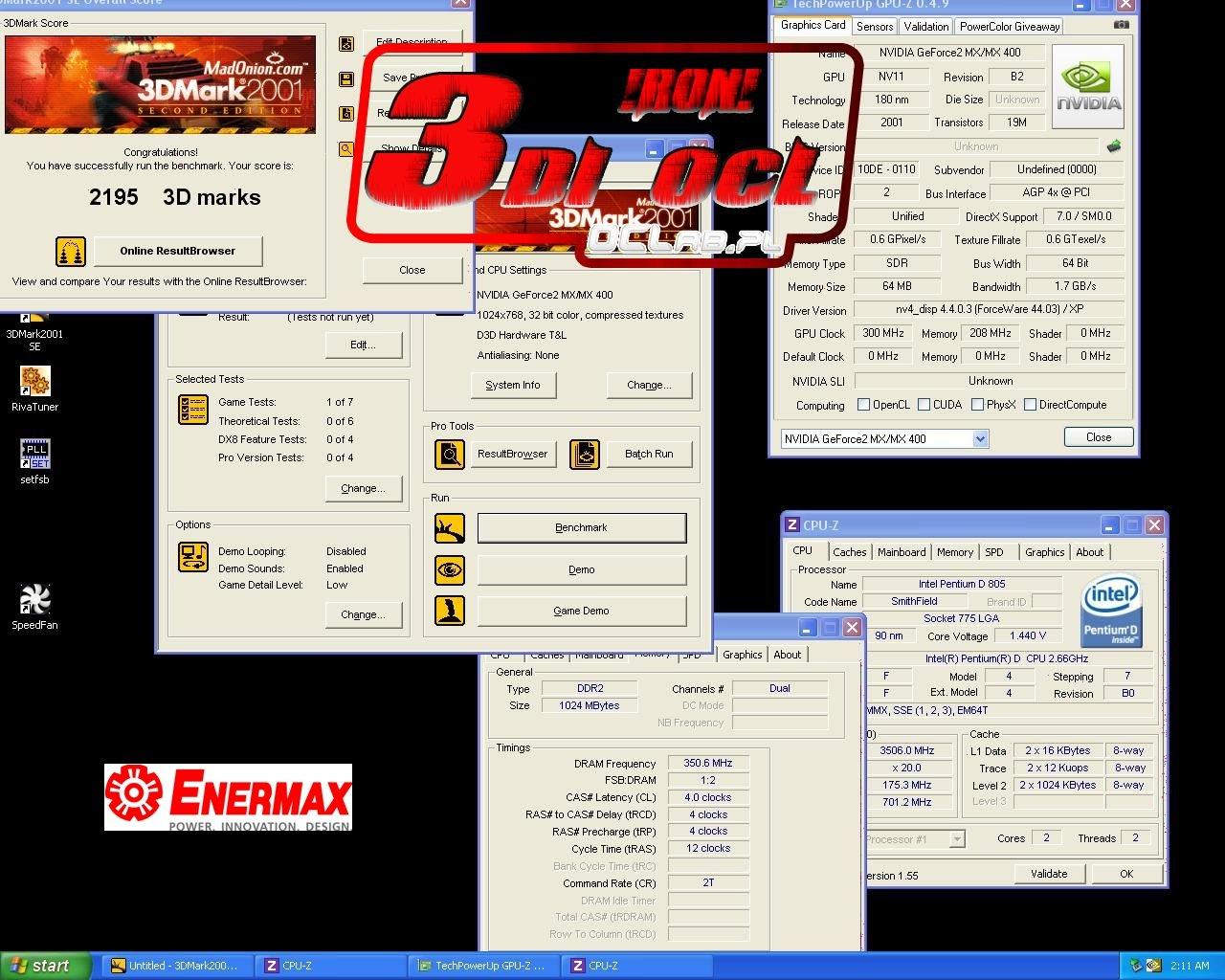This screenshot has width=1225, height=980.
Task: Click Change in the Options section
Action: [363, 614]
